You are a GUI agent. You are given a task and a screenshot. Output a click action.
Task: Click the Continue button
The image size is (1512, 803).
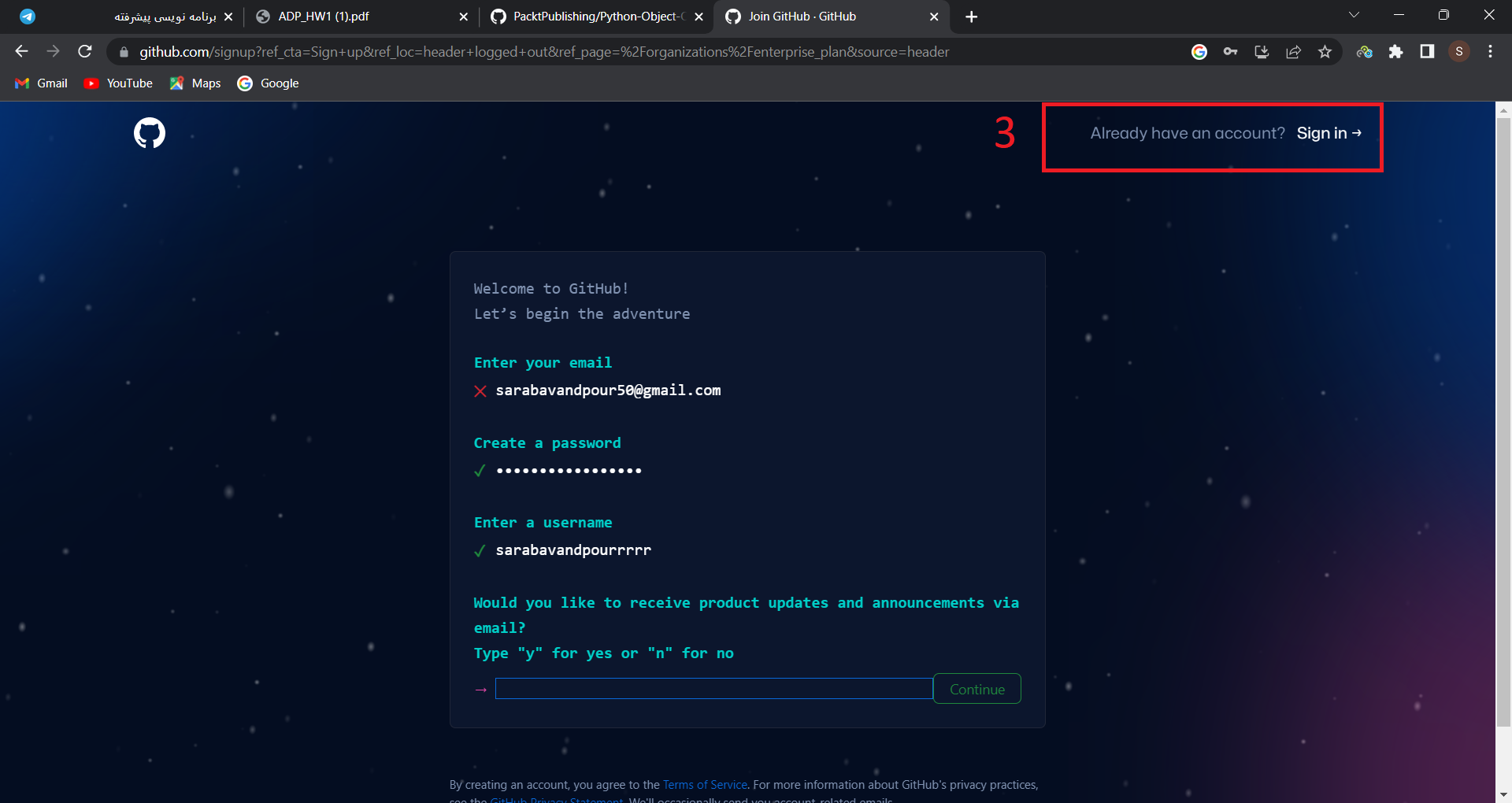point(976,688)
